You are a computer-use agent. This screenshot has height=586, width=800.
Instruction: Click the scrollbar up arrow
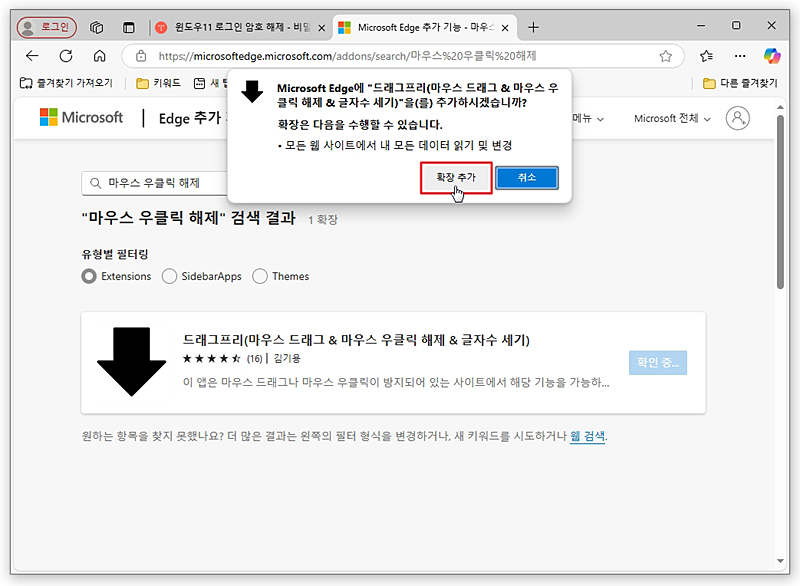[780, 107]
